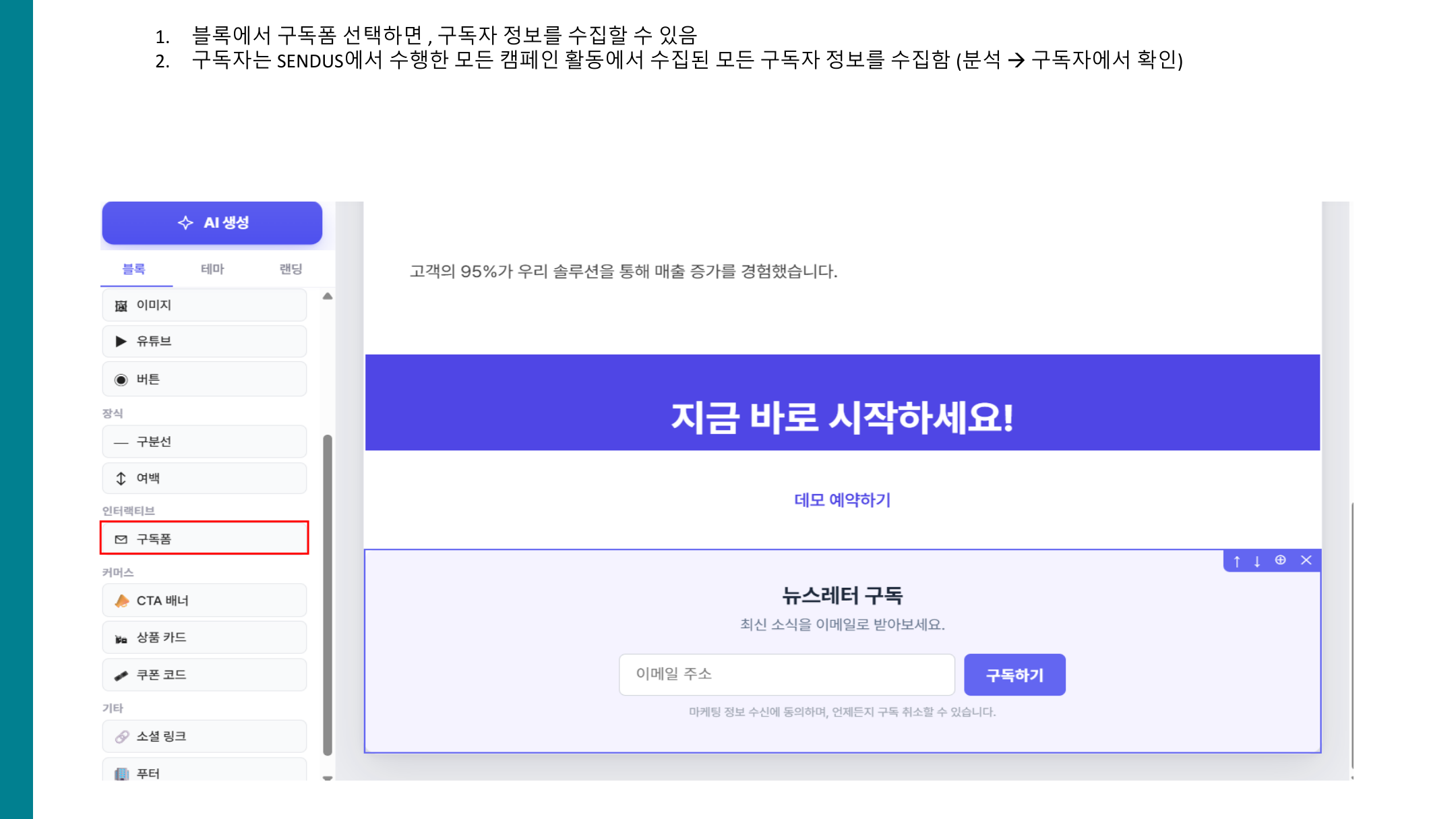
Task: Click the CTA 배너 block label
Action: (162, 601)
